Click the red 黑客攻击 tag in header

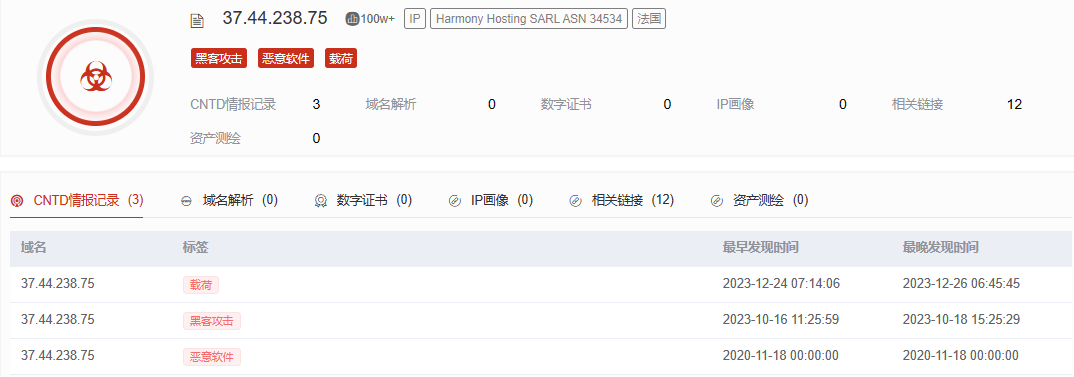click(x=219, y=58)
